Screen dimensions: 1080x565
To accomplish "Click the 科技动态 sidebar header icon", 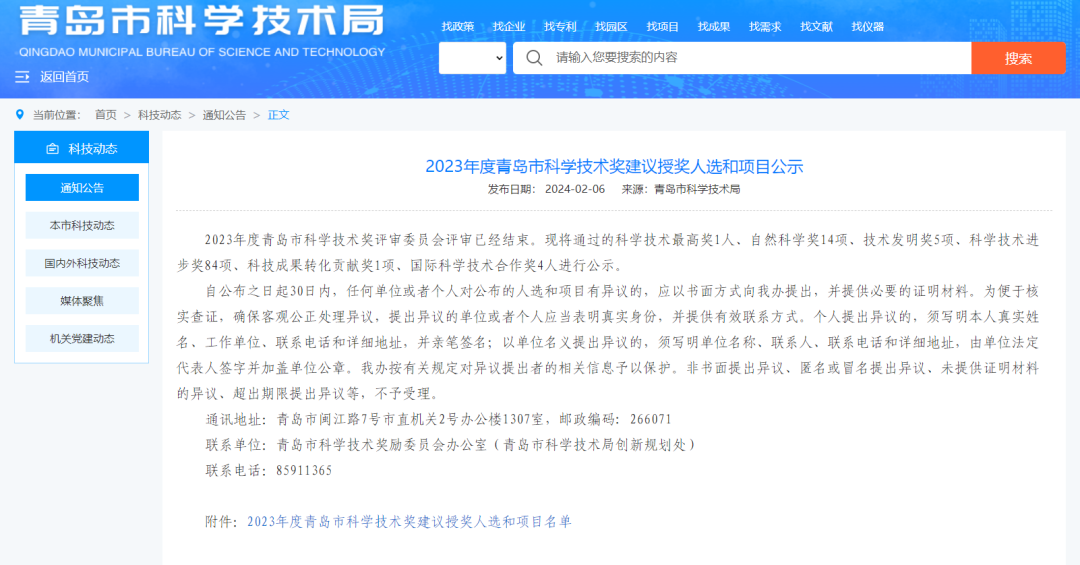I will (53, 149).
